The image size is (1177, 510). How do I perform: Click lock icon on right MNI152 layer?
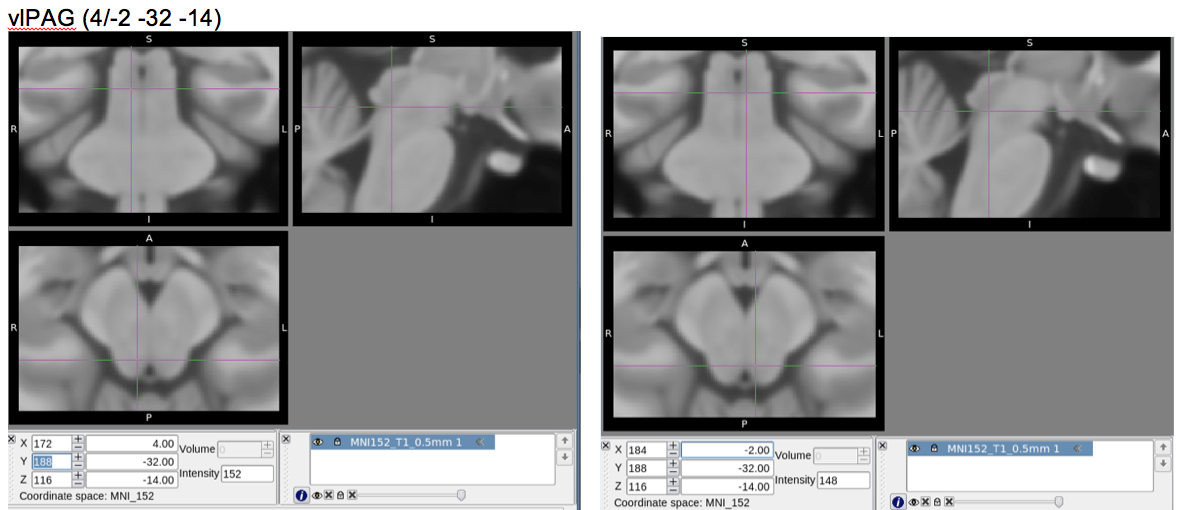(x=934, y=449)
